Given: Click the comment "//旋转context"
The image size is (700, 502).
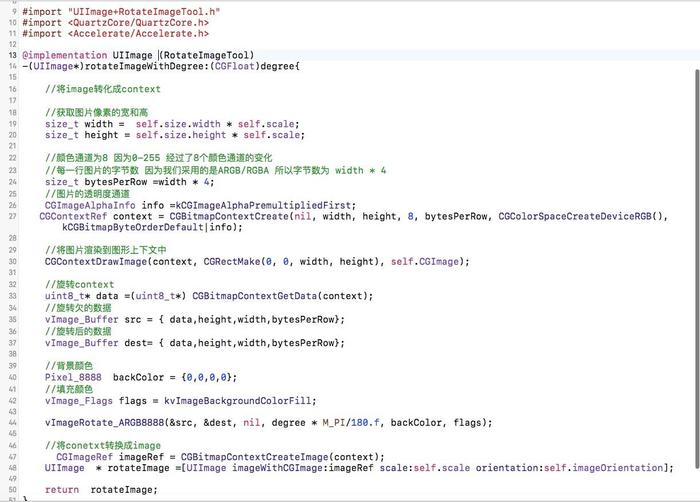Looking at the screenshot, I should [79, 284].
